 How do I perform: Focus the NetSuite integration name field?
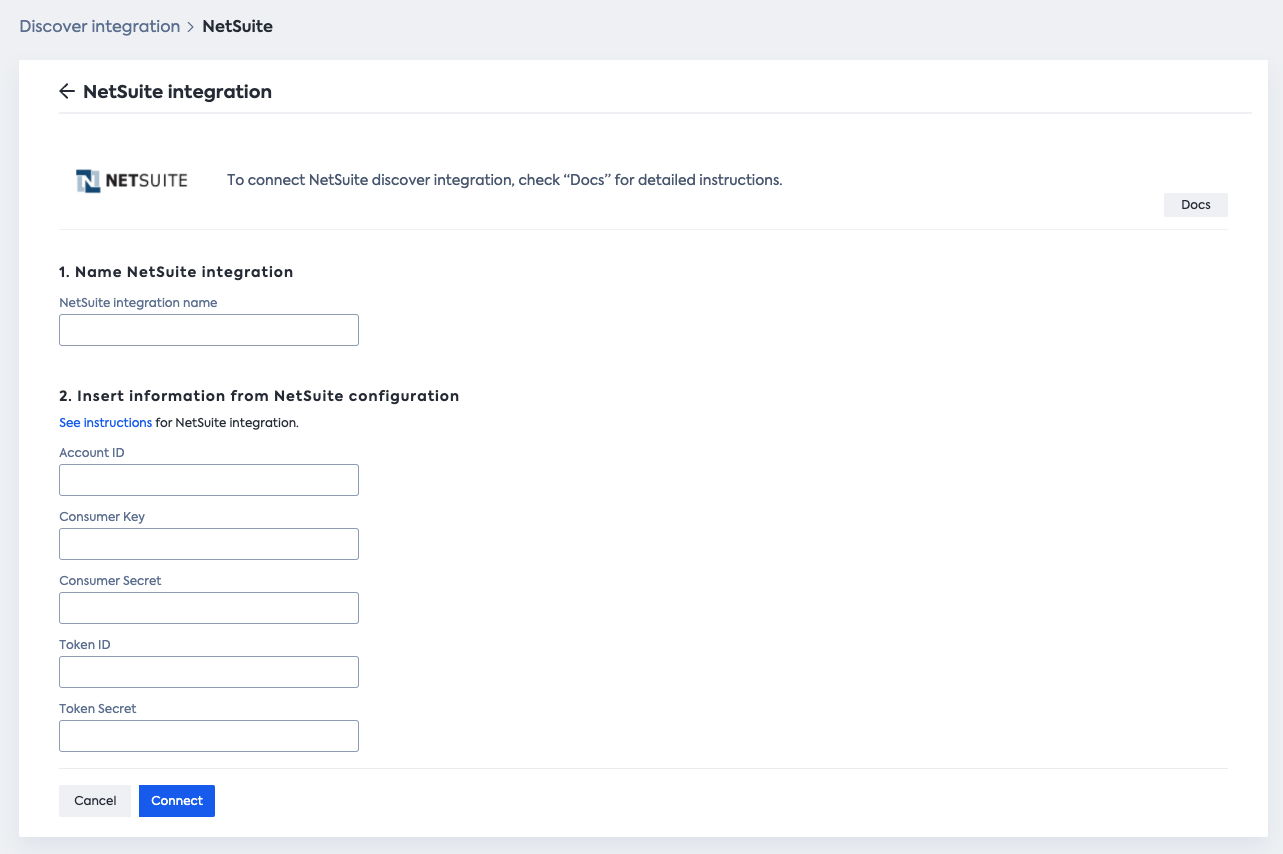coord(209,330)
